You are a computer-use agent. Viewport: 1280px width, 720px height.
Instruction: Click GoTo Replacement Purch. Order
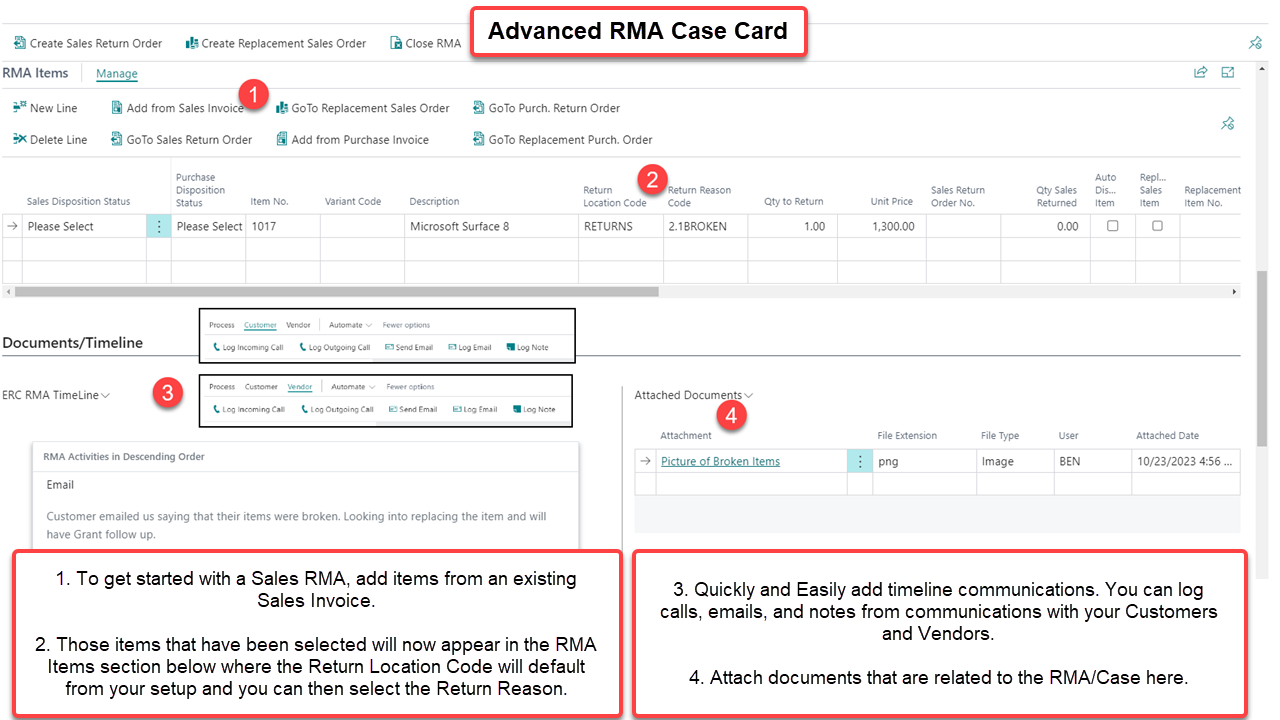(563, 140)
